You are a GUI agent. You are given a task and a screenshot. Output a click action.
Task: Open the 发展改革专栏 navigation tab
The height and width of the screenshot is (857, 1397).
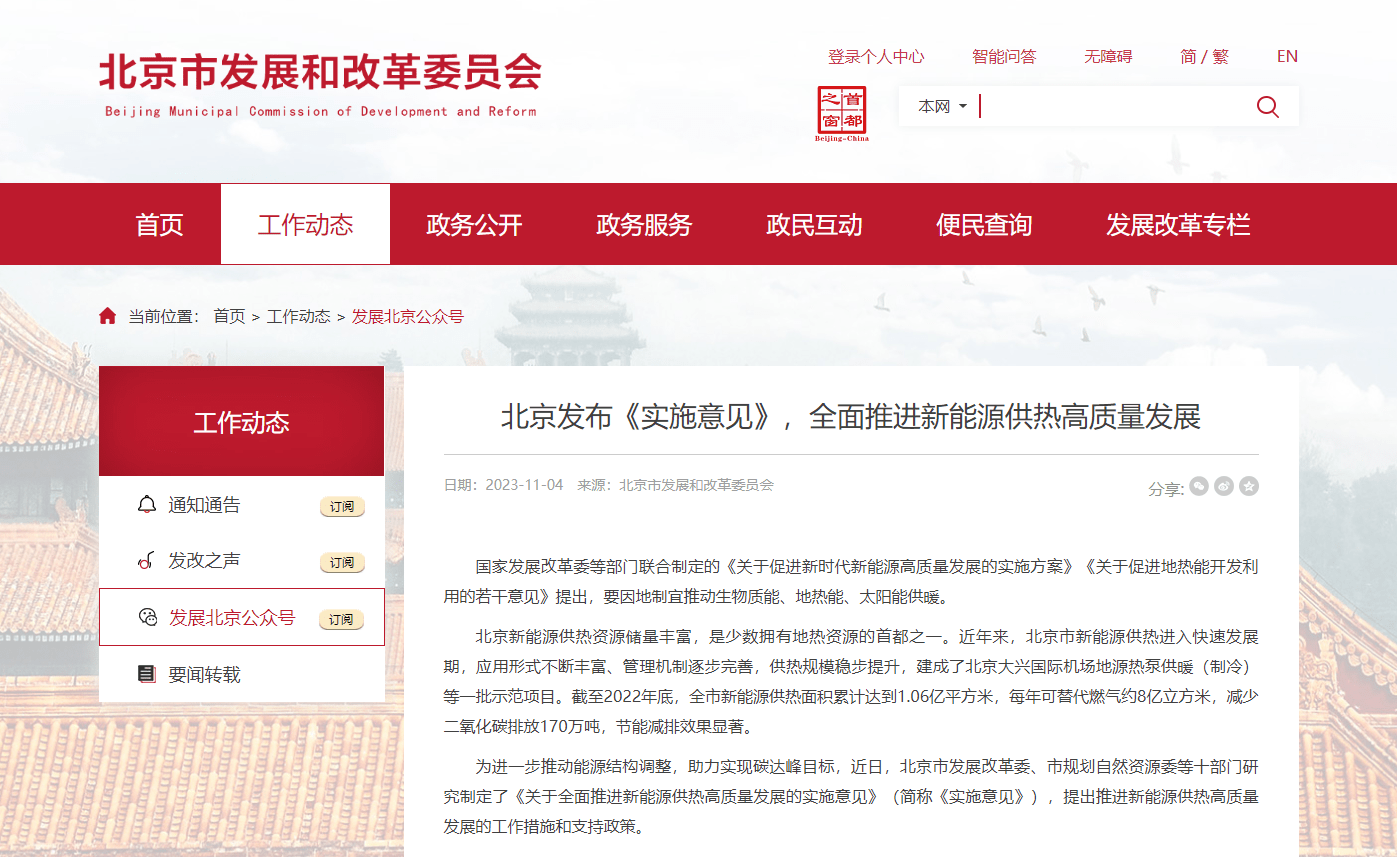pos(1178,224)
